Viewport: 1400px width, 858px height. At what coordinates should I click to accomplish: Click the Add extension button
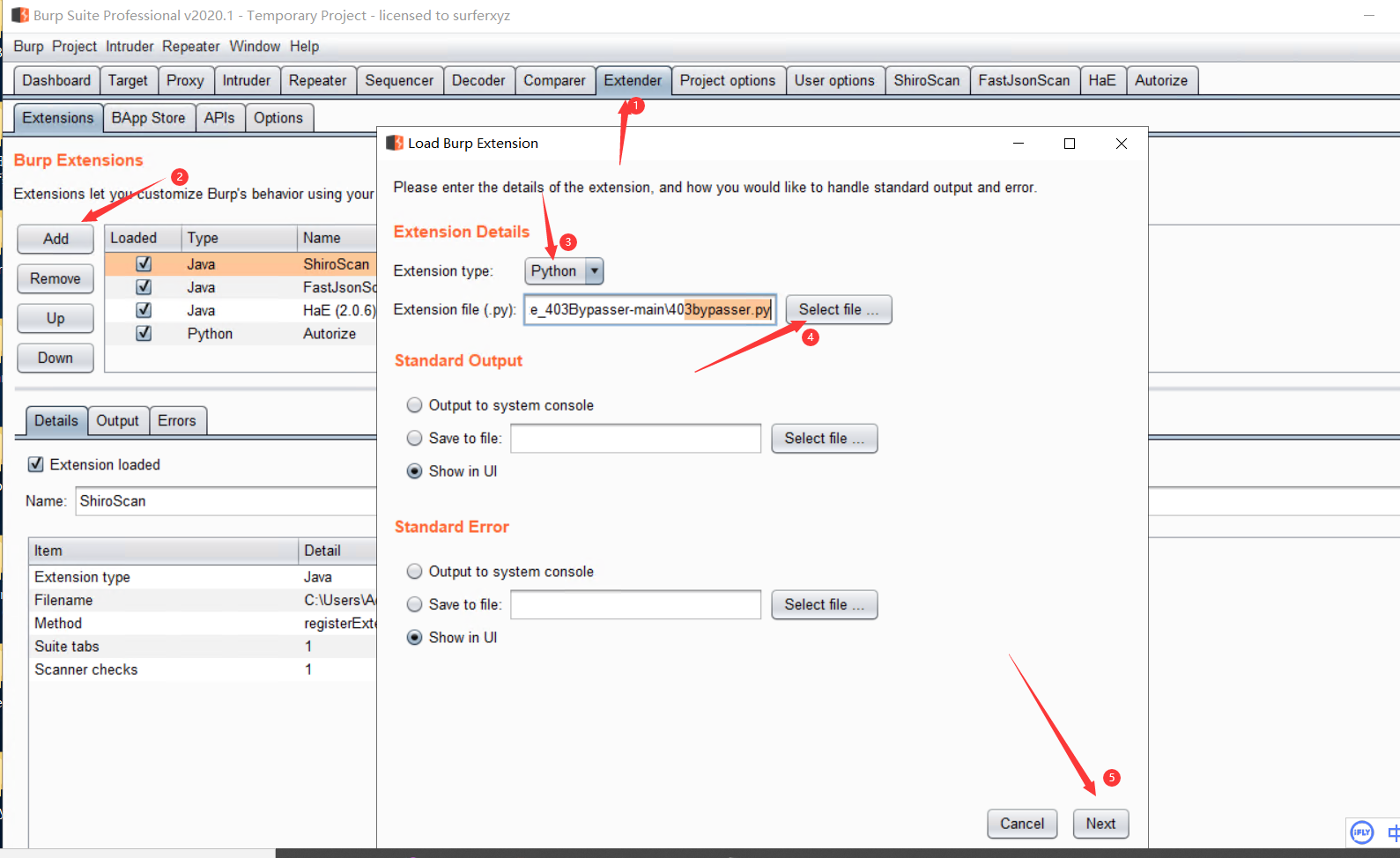pyautogui.click(x=56, y=239)
